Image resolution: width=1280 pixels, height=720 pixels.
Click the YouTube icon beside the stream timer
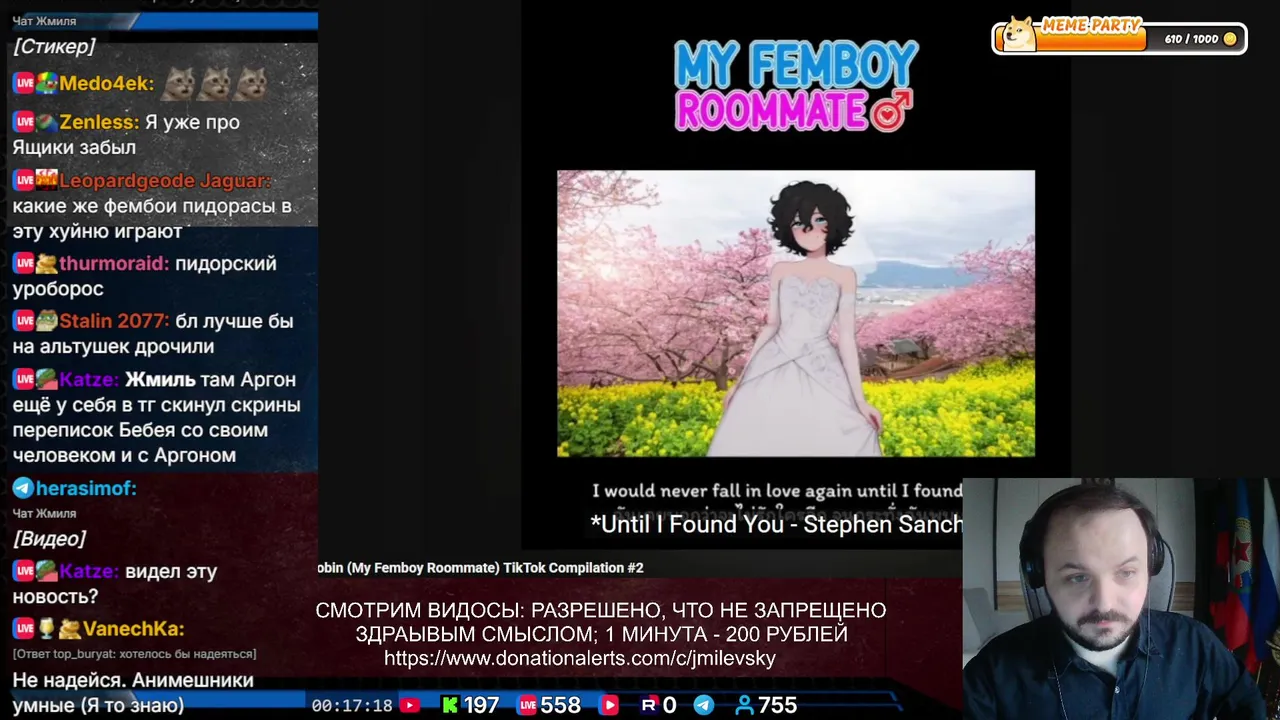click(410, 705)
